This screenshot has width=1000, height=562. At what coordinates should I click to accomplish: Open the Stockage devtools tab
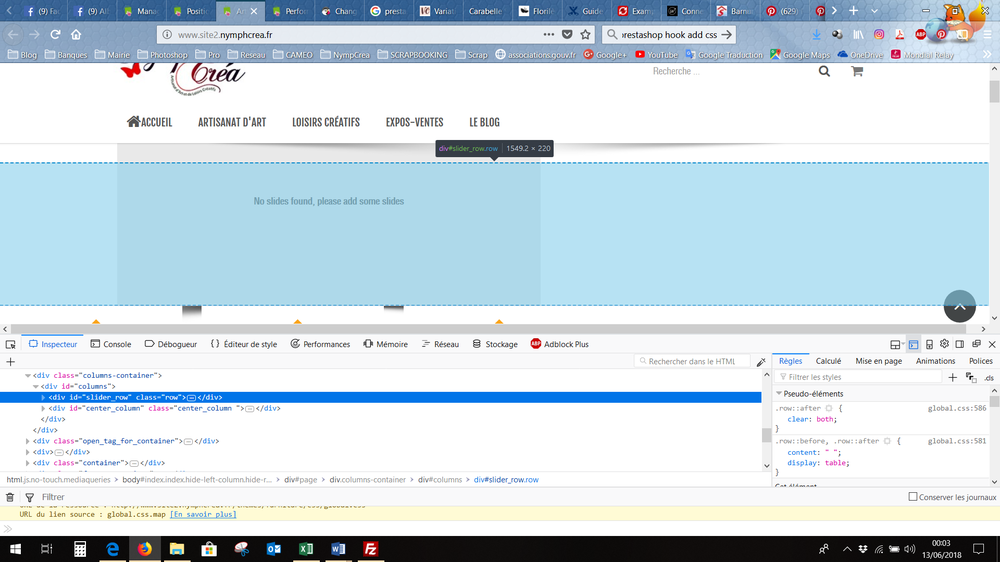(x=495, y=344)
